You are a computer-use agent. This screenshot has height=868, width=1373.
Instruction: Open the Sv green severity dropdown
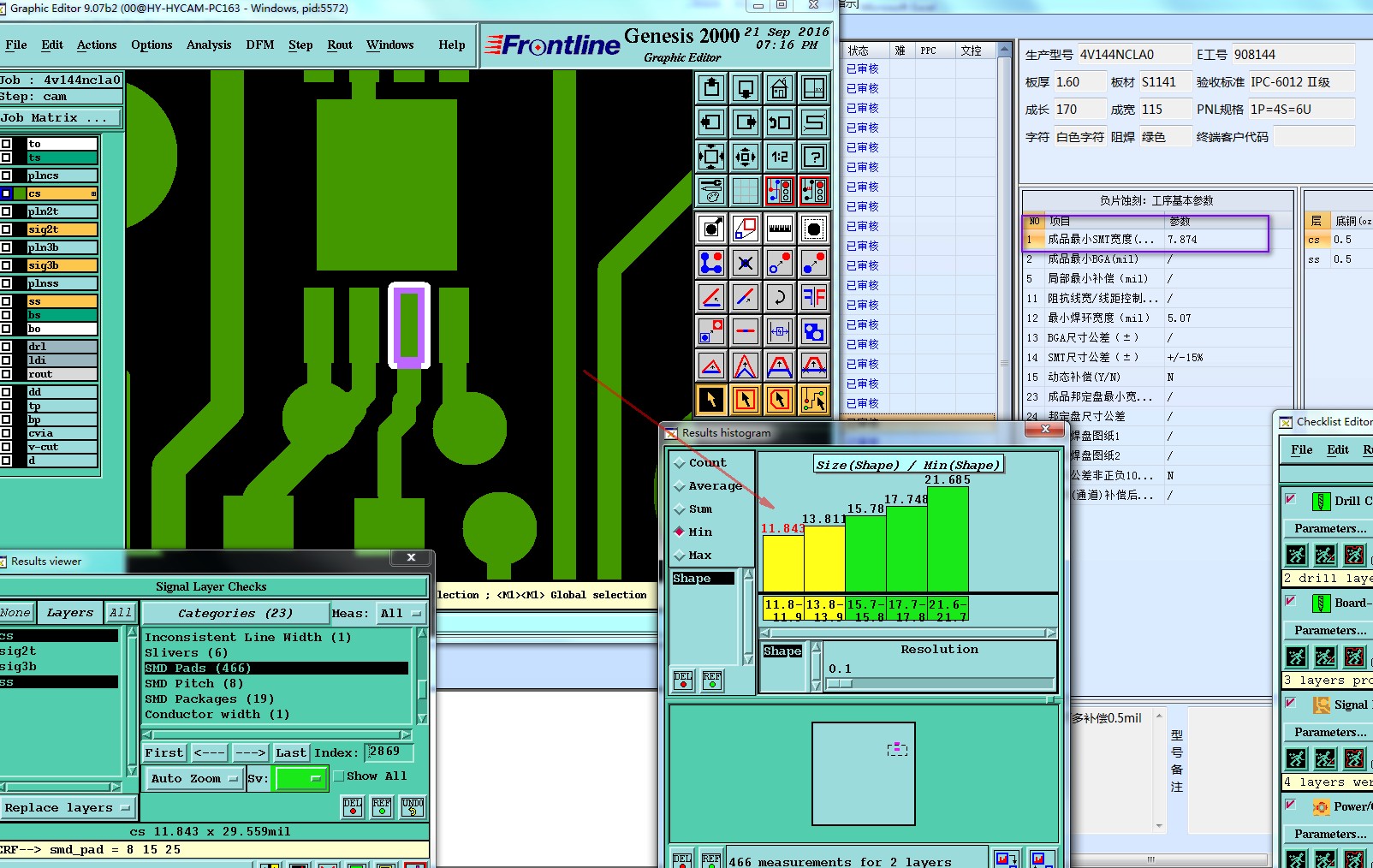pos(300,779)
